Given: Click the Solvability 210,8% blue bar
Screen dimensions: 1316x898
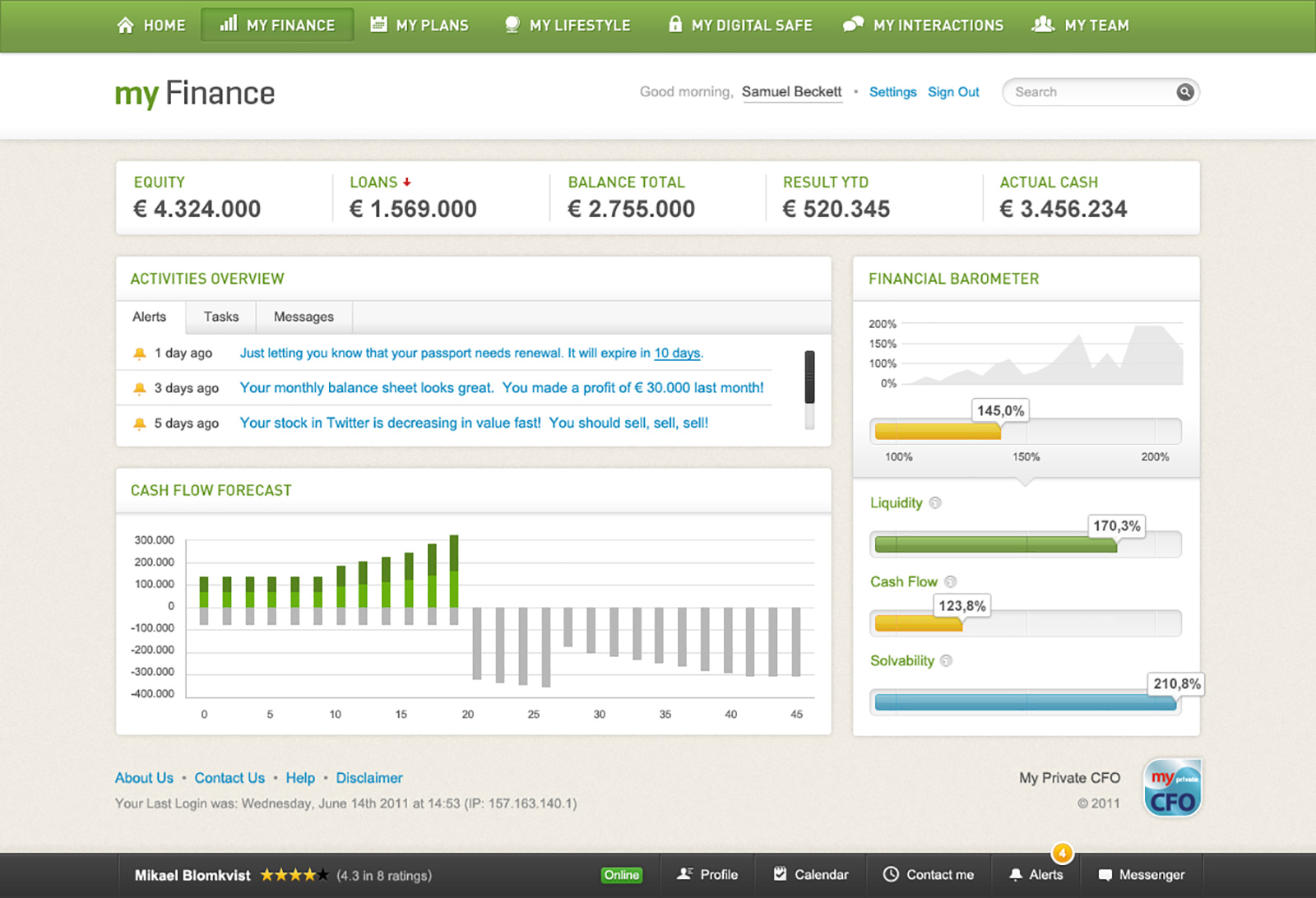Looking at the screenshot, I should (1026, 702).
